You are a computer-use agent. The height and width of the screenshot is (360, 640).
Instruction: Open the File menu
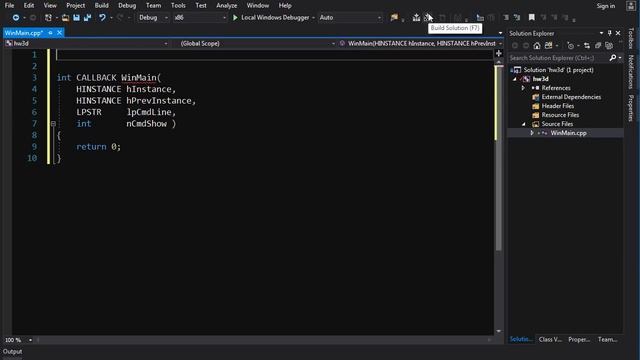click(9, 6)
